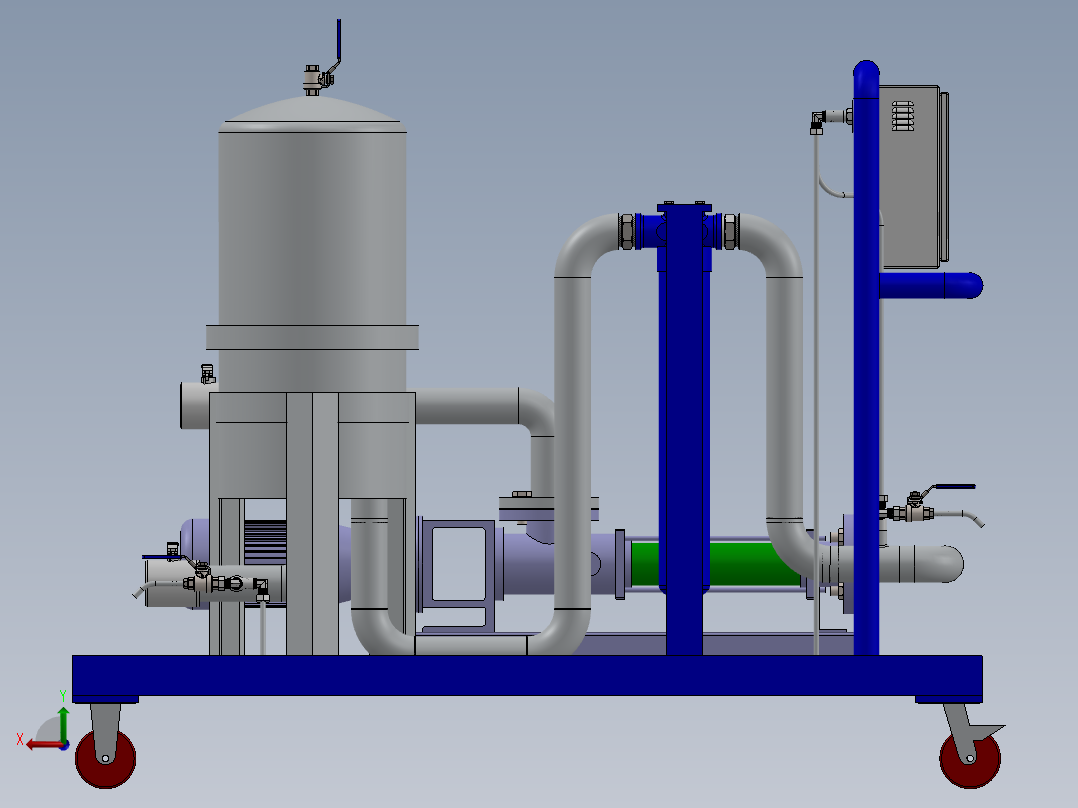The width and height of the screenshot is (1078, 808).
Task: Select the elbow fitting beside the control box
Action: [817, 123]
